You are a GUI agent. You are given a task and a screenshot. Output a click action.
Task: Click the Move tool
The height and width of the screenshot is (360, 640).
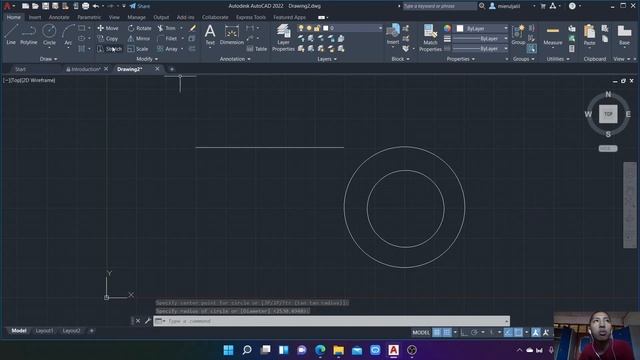tap(108, 28)
